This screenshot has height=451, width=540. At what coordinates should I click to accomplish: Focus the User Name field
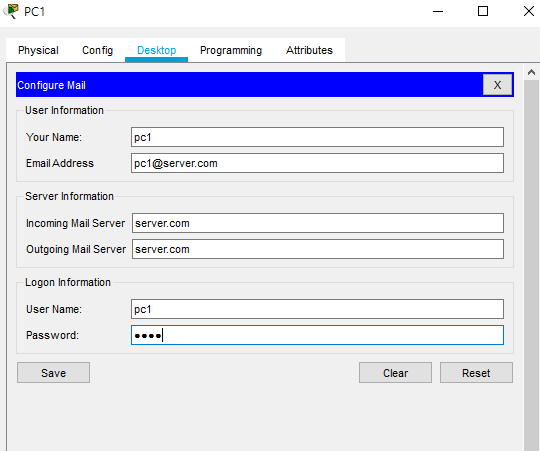coord(317,309)
